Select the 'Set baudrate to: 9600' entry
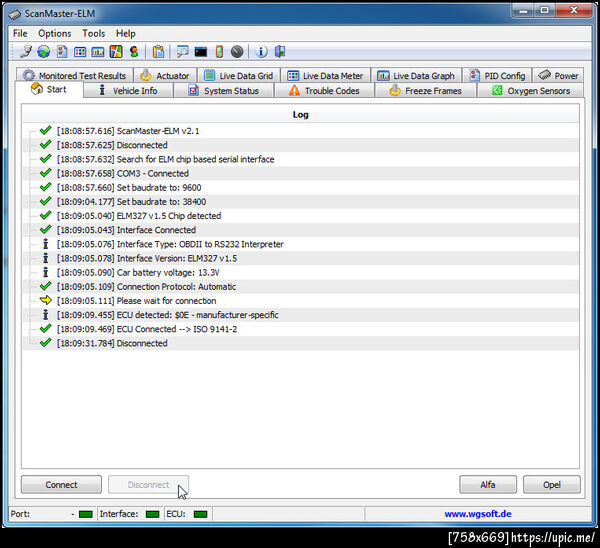The height and width of the screenshot is (548, 600). coord(300,188)
